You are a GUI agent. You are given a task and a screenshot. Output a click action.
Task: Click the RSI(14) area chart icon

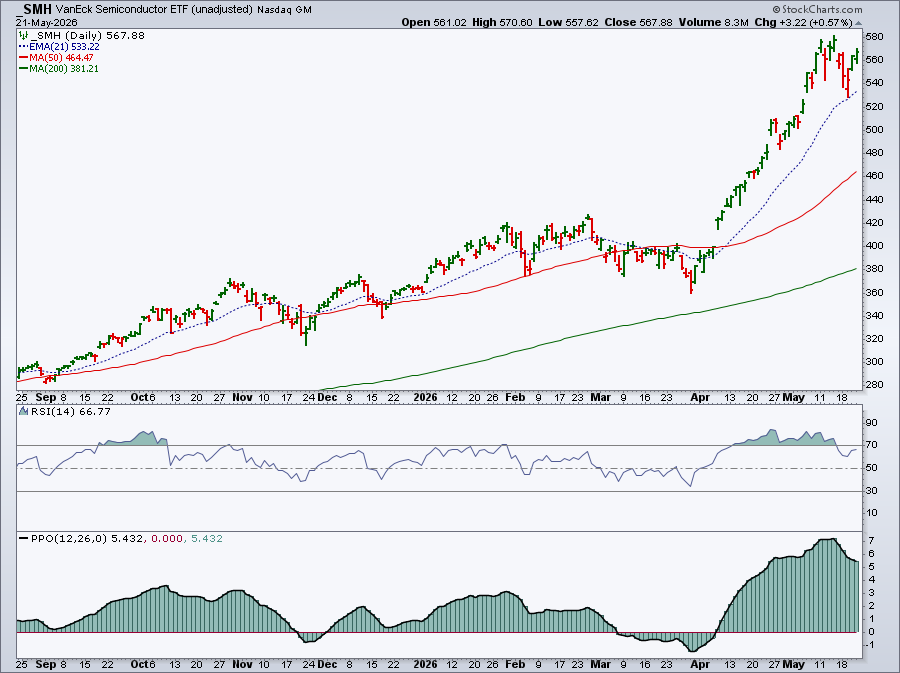tap(24, 411)
